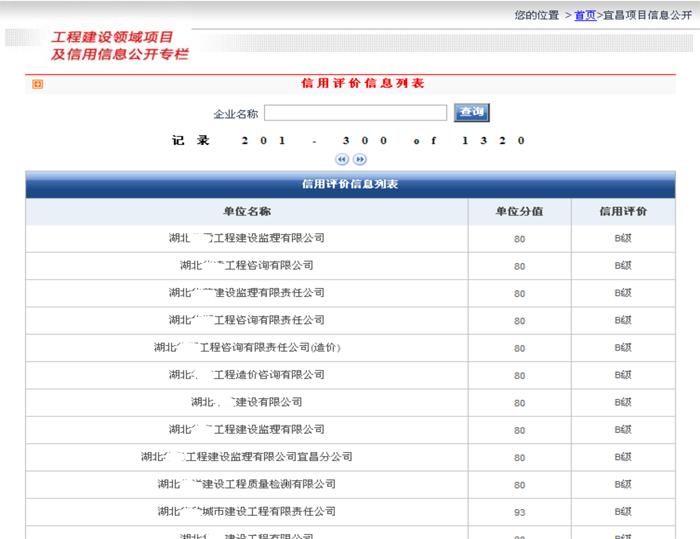Screen dimensions: 700x539
Task: Select the 单位名称 column header
Action: click(x=246, y=212)
